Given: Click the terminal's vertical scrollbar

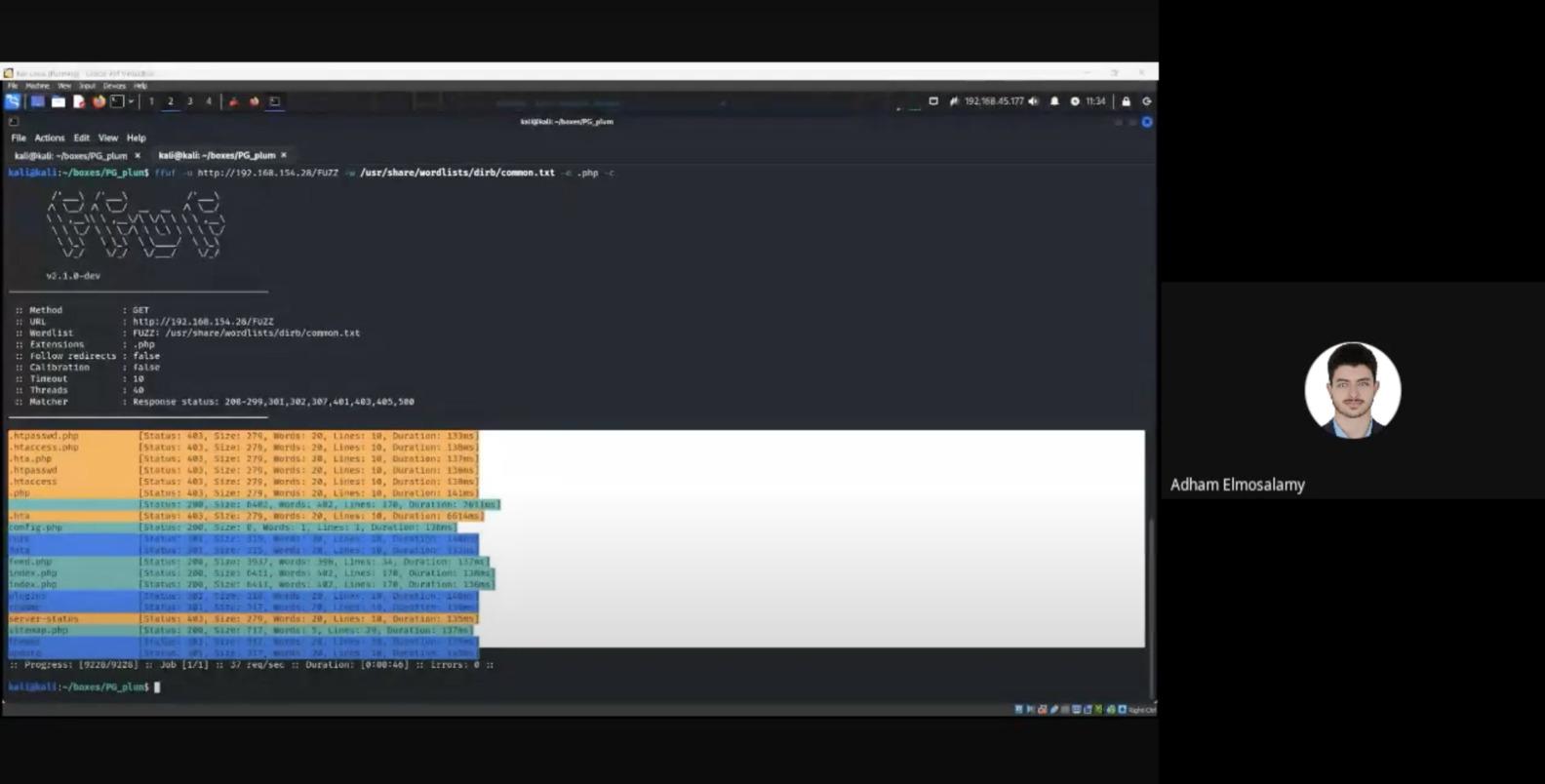Looking at the screenshot, I should click(1152, 605).
